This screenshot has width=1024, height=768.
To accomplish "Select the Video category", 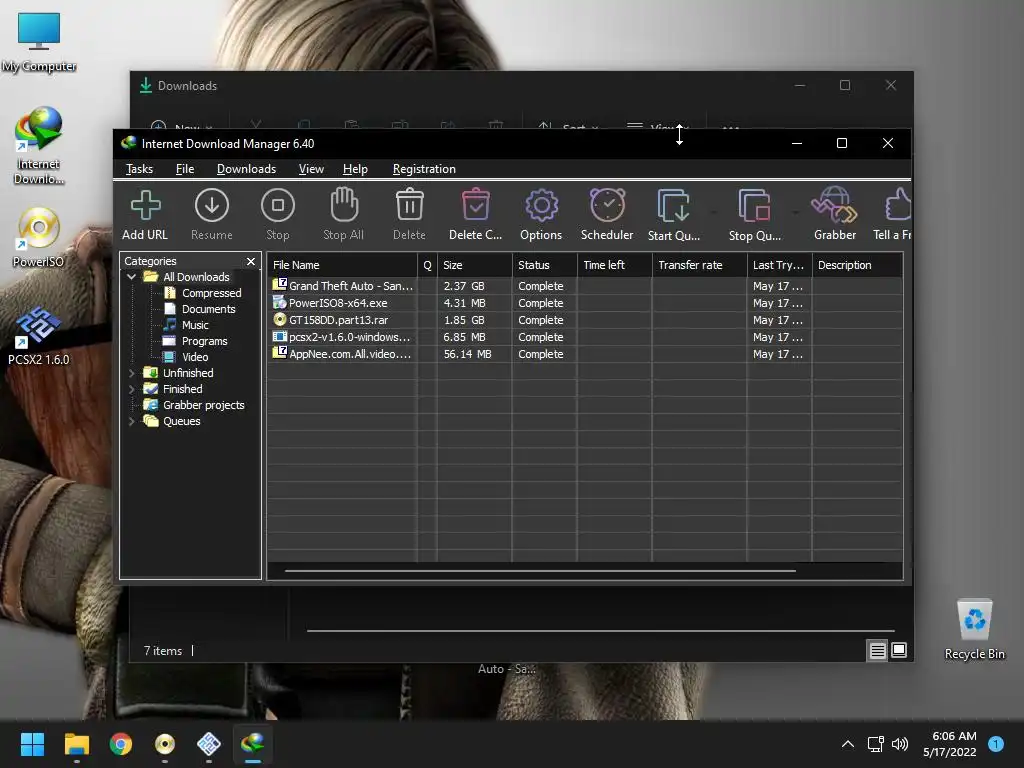I will 195,357.
